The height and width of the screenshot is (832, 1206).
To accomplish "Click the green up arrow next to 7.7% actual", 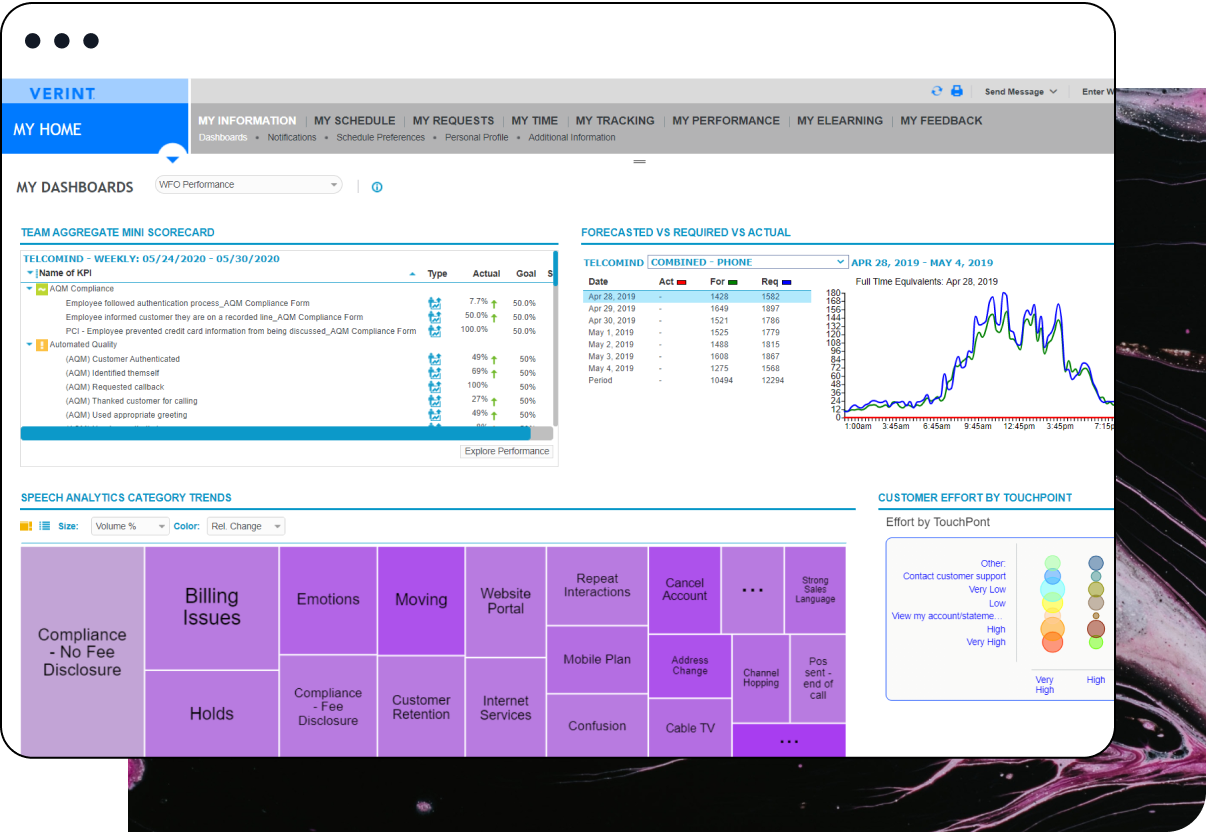I will pyautogui.click(x=495, y=302).
